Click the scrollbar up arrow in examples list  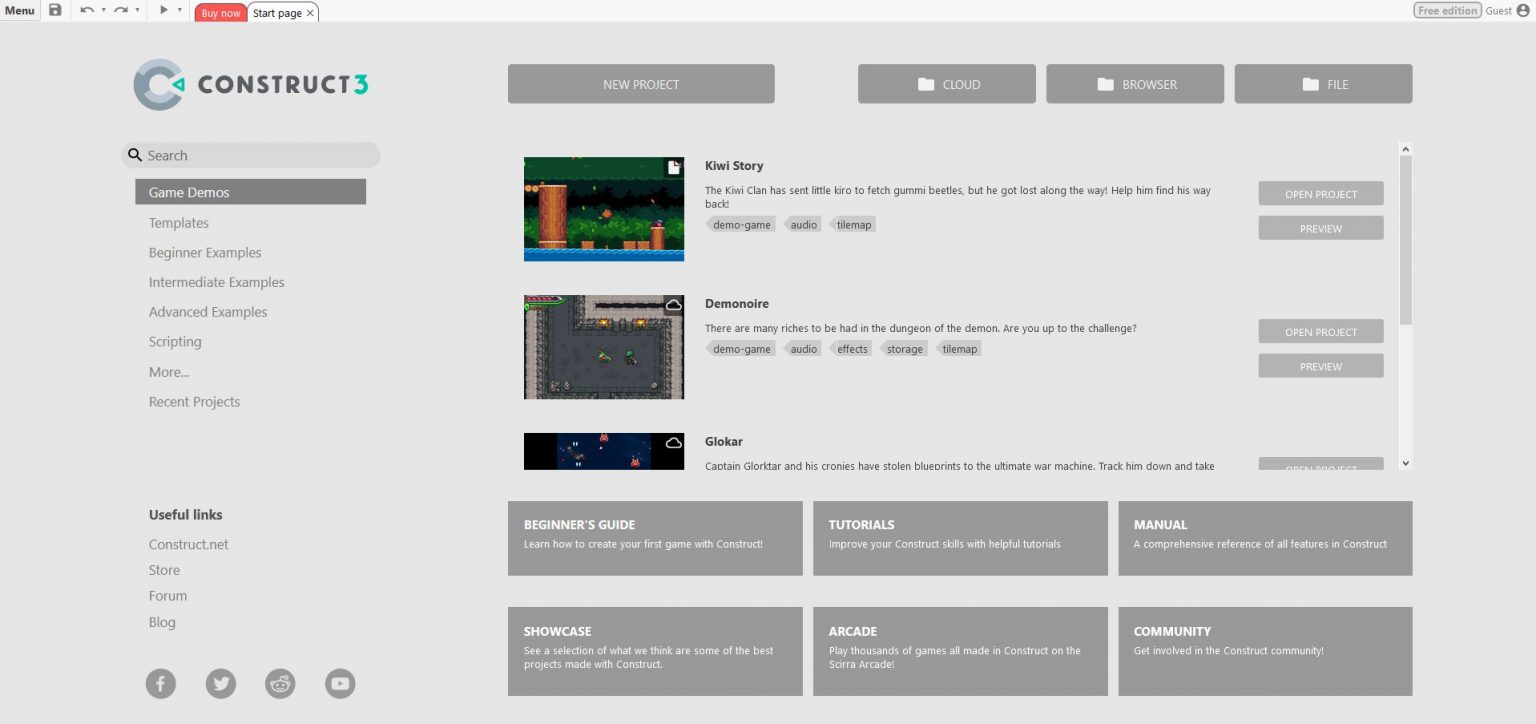click(x=1406, y=149)
